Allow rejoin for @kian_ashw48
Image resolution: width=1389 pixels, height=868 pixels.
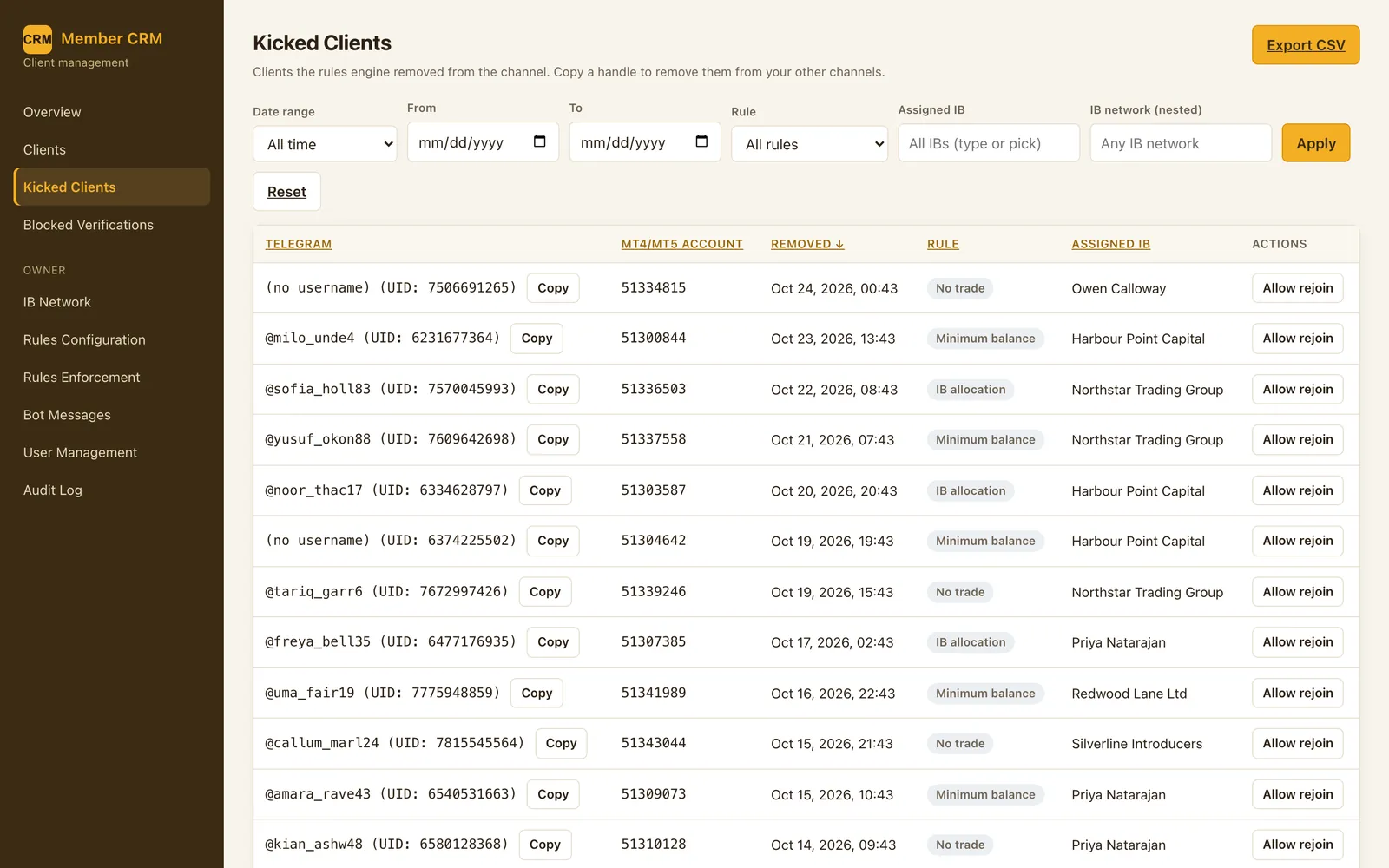[1297, 845]
